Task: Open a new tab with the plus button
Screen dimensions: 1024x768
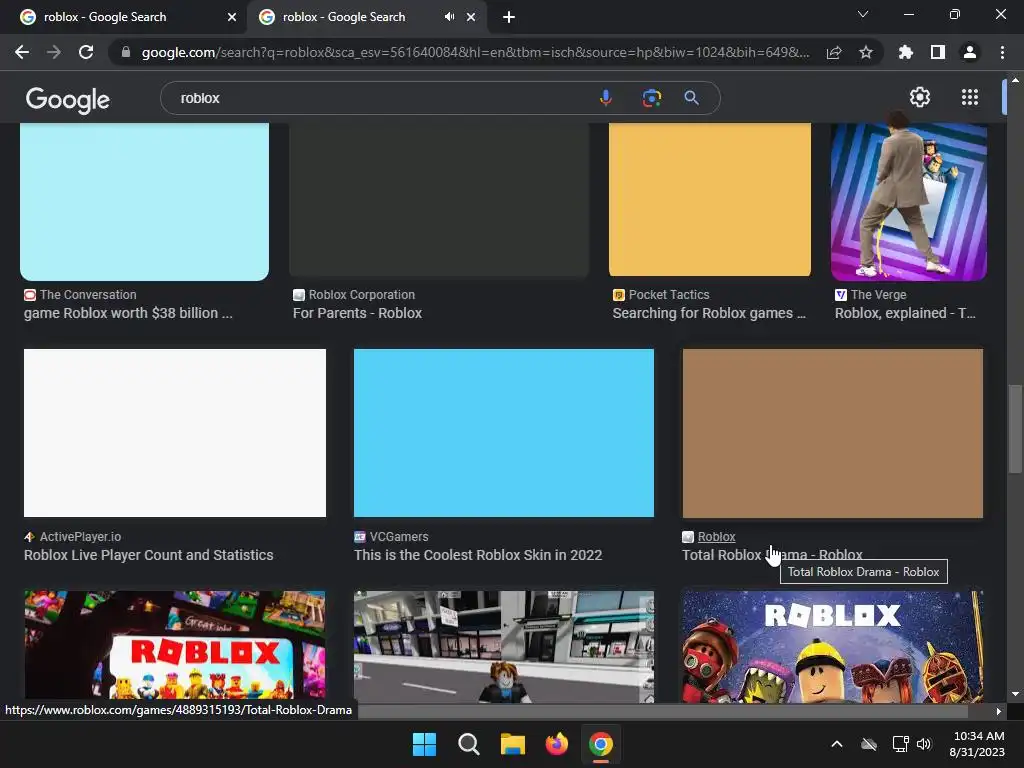Action: tap(509, 17)
